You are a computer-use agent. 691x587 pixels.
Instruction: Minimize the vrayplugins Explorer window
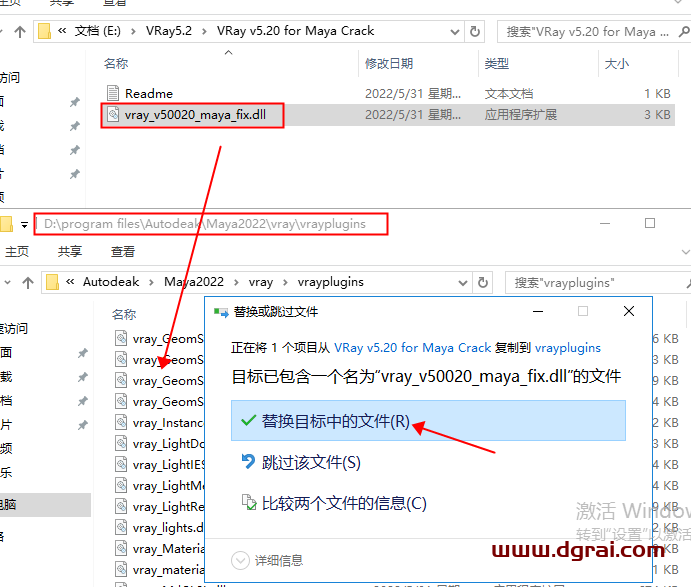pos(605,223)
